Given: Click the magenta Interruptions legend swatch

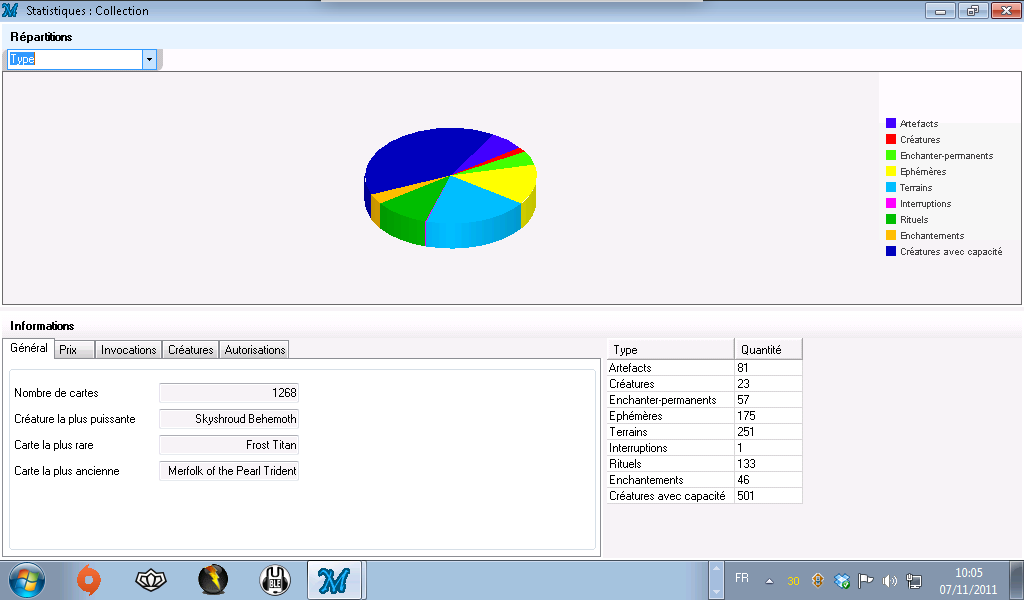Looking at the screenshot, I should [x=891, y=203].
